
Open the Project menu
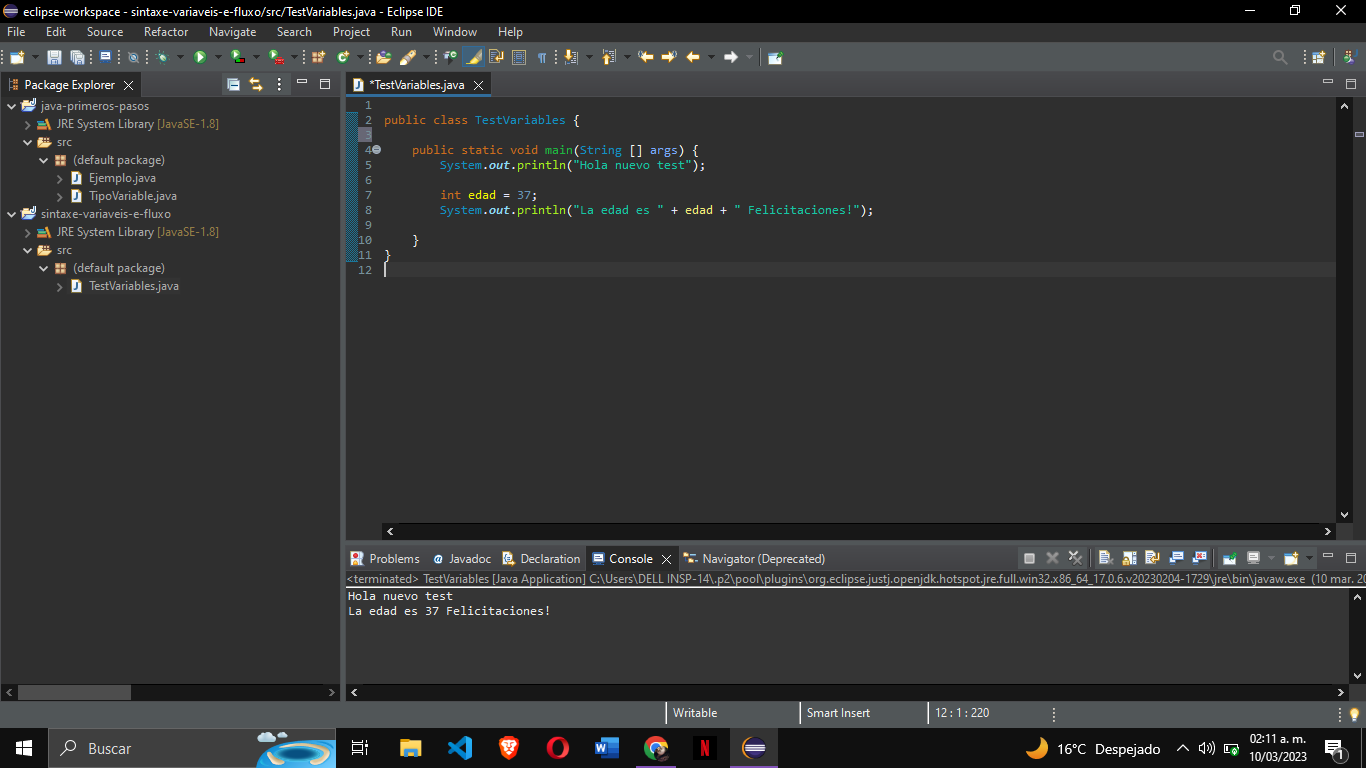coord(352,32)
